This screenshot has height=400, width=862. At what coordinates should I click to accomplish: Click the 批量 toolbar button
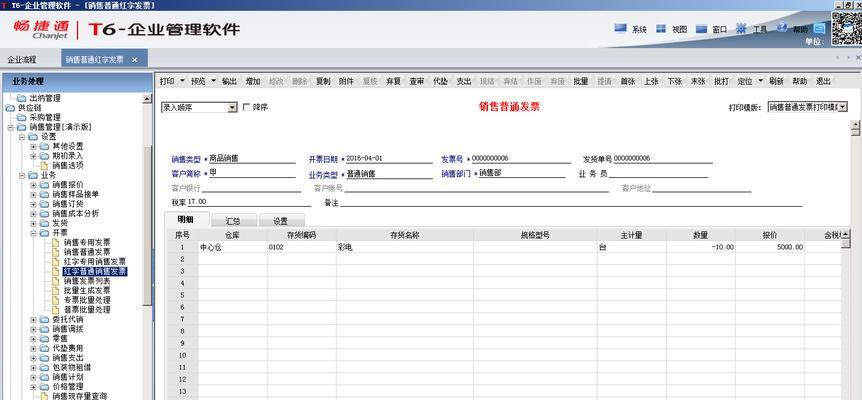tap(581, 81)
